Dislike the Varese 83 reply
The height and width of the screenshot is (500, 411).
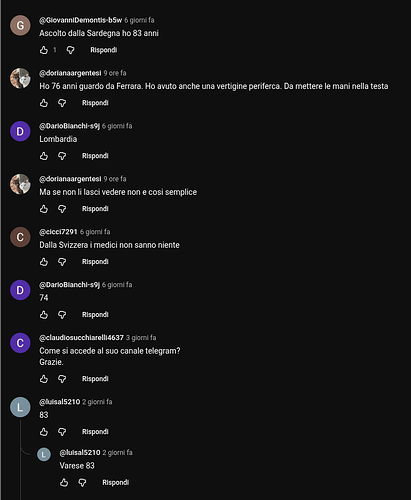[x=82, y=482]
